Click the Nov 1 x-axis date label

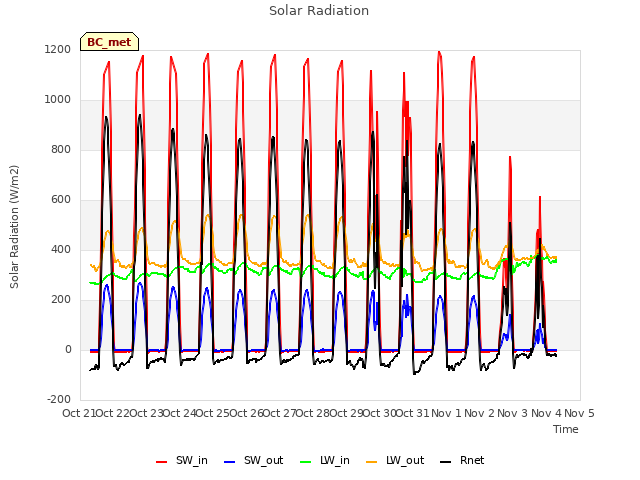(446, 413)
